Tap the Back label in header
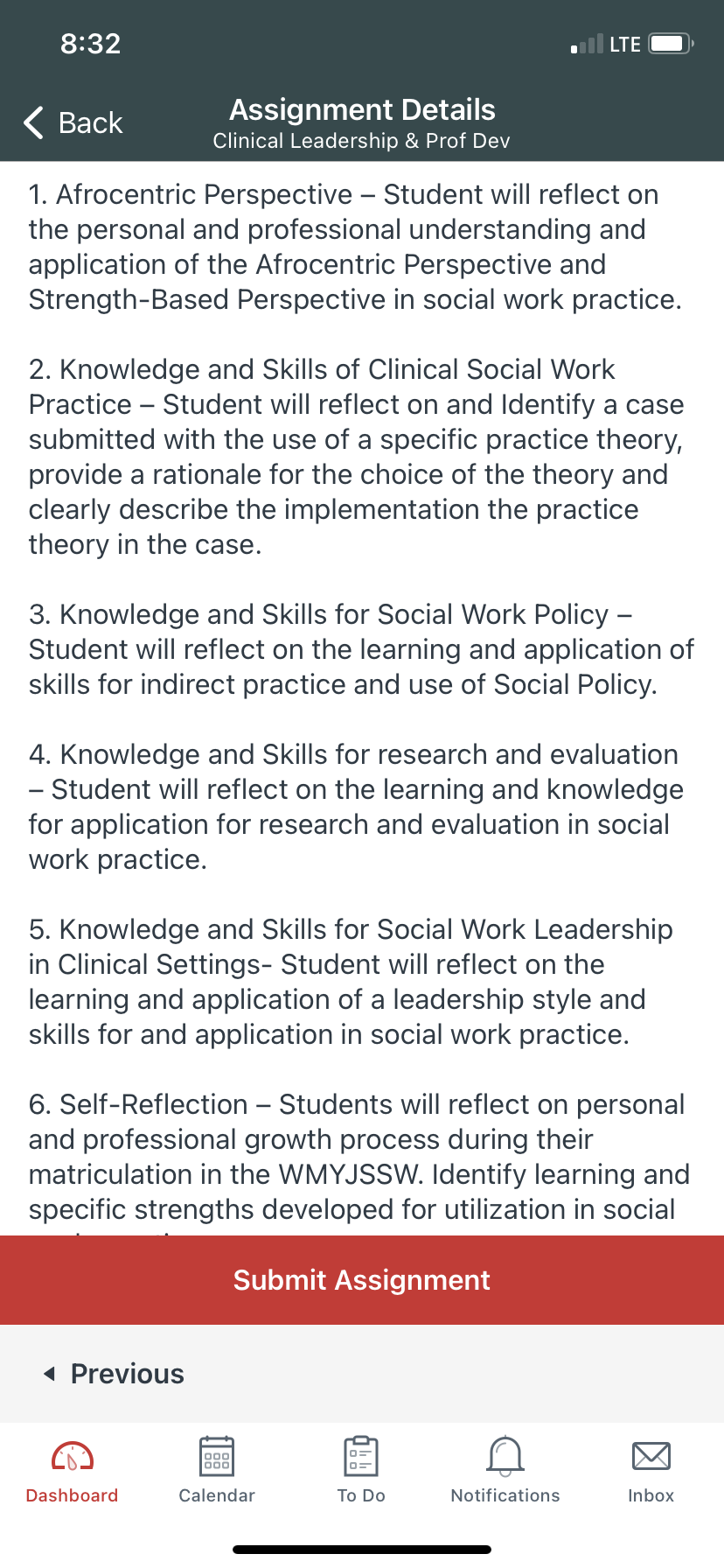The width and height of the screenshot is (724, 1568). point(91,123)
